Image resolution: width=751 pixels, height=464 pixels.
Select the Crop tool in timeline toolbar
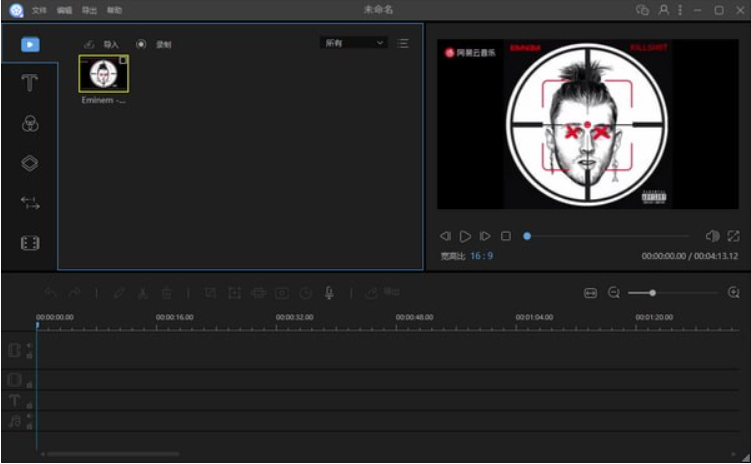[210, 293]
